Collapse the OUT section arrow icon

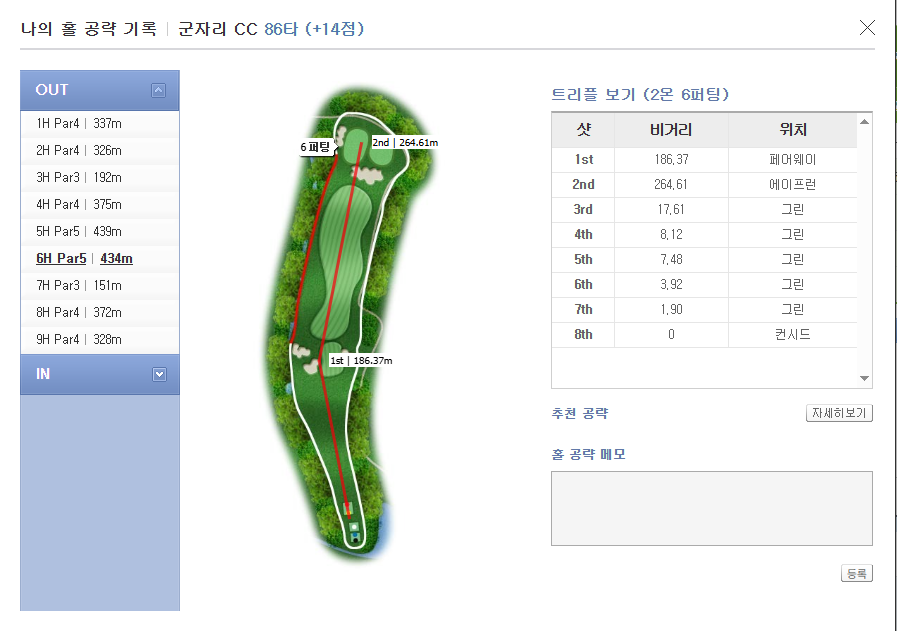click(x=158, y=90)
